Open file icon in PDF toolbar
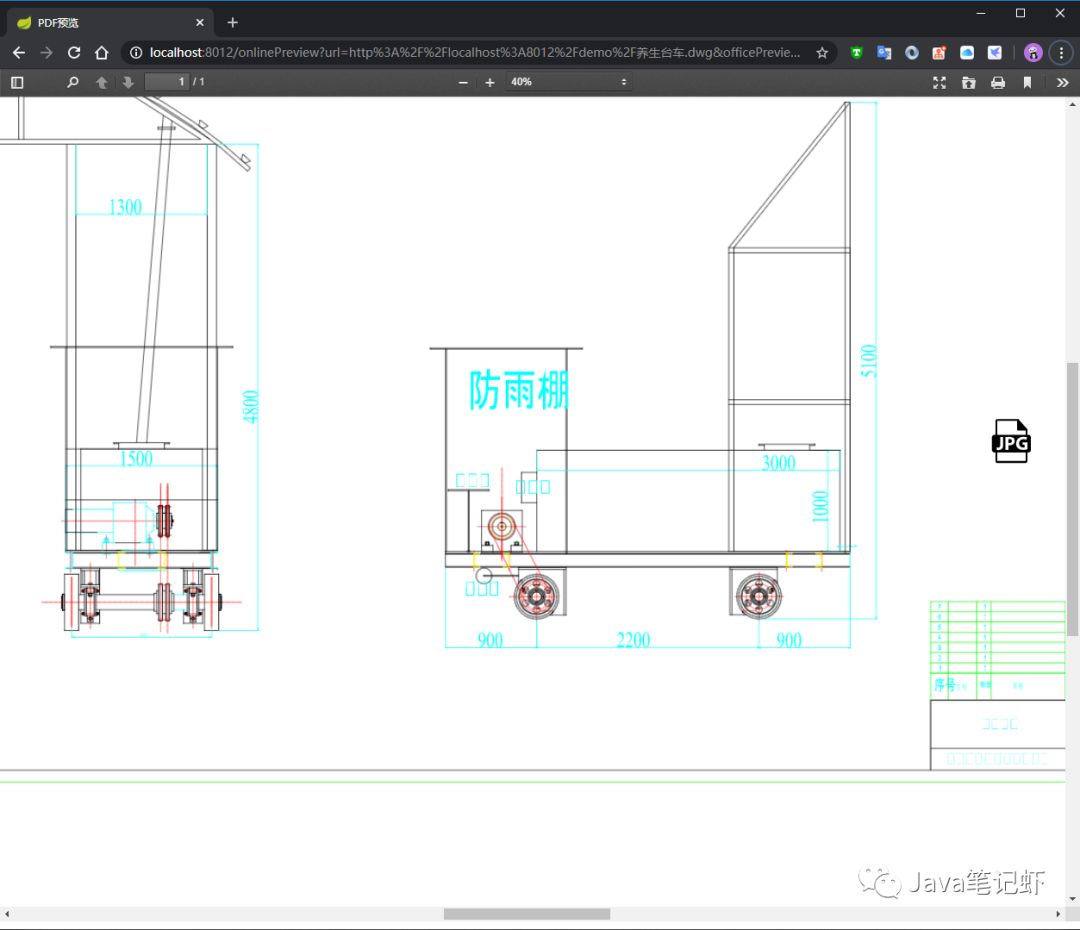This screenshot has width=1080, height=930. (968, 83)
